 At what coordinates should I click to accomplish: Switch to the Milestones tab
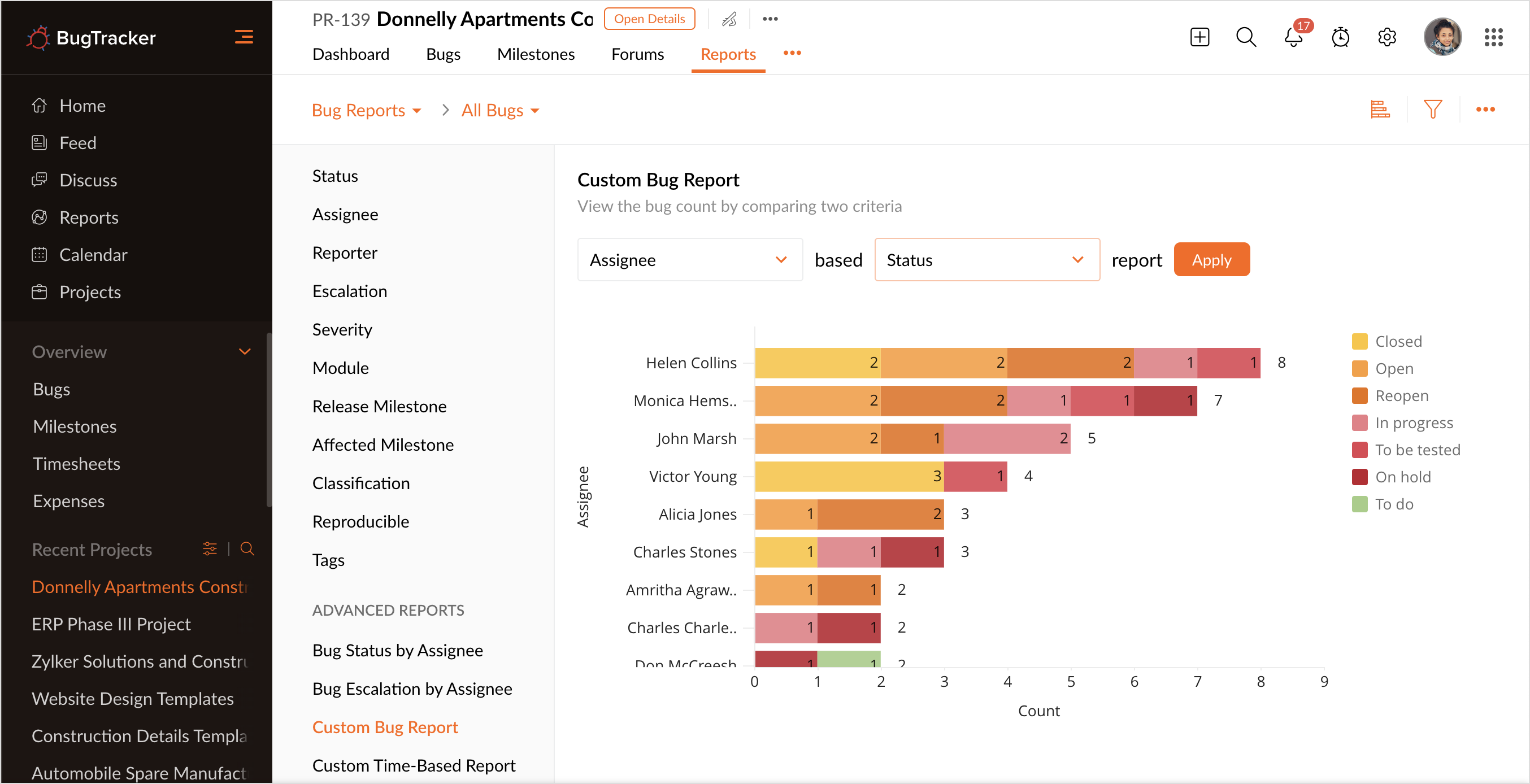point(536,54)
